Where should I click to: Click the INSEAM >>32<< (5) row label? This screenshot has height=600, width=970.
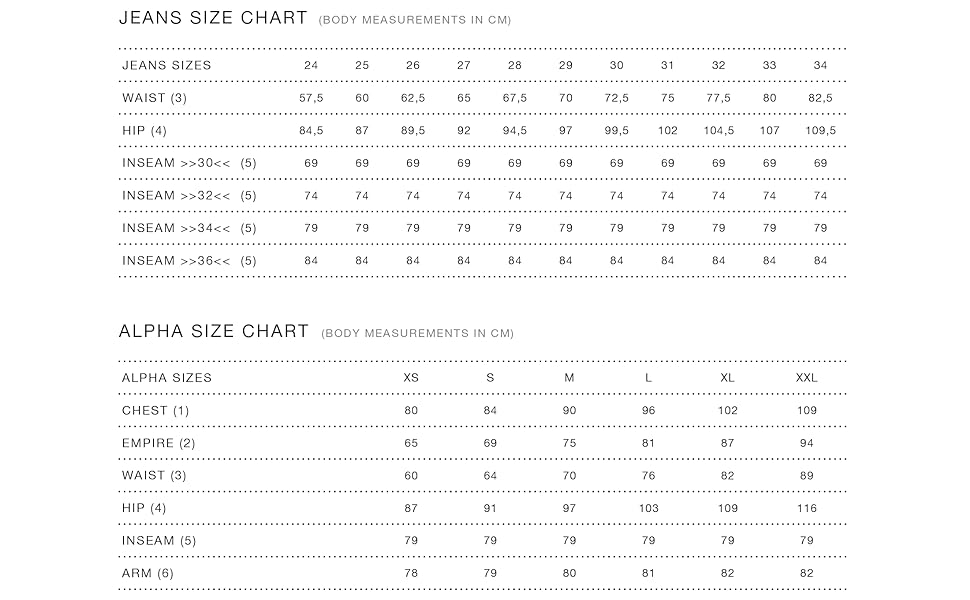(189, 196)
